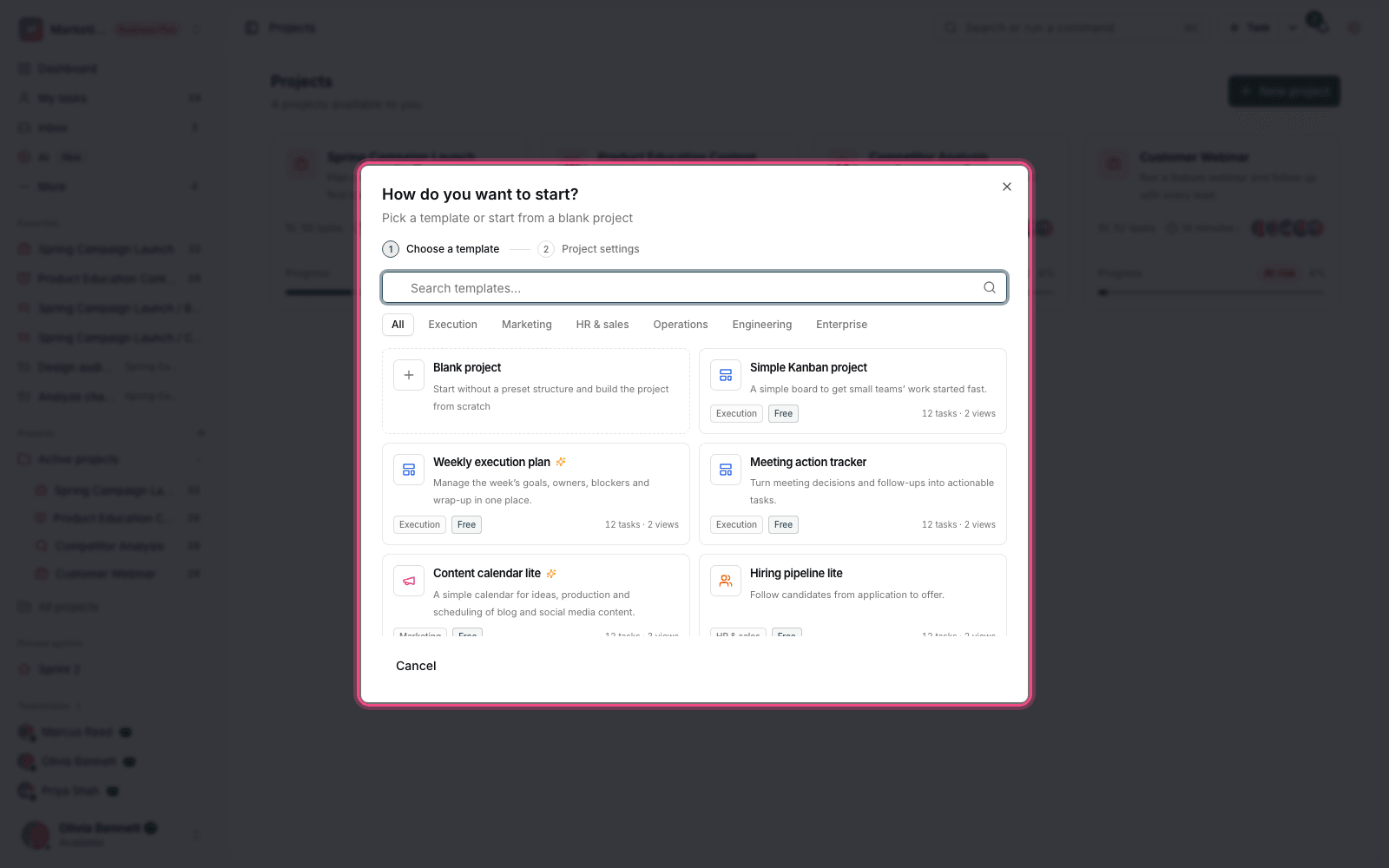The image size is (1389, 868).
Task: Click task count on Simple Kanban project card
Action: (x=958, y=414)
